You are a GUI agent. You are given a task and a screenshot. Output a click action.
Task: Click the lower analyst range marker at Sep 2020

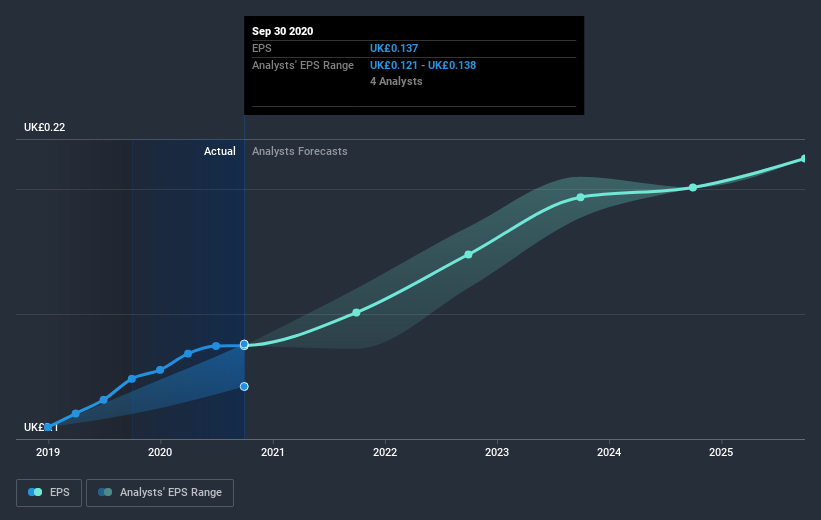(244, 386)
